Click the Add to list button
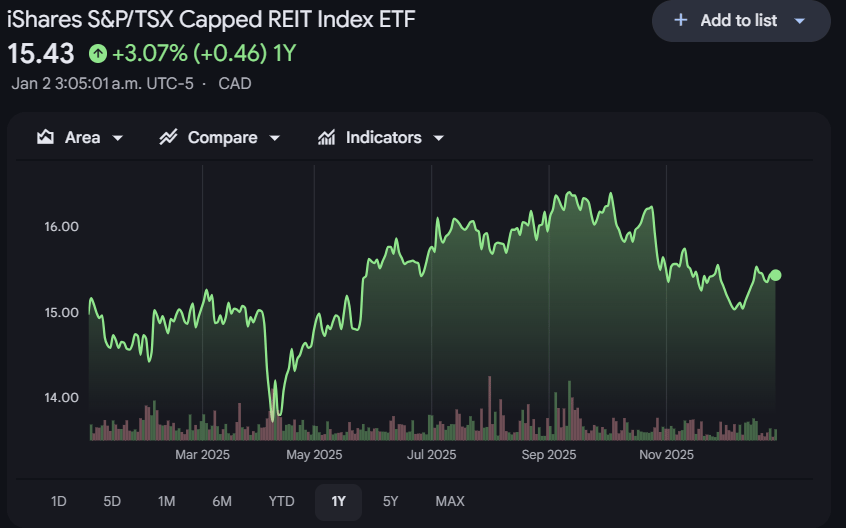This screenshot has height=528, width=846. point(741,21)
